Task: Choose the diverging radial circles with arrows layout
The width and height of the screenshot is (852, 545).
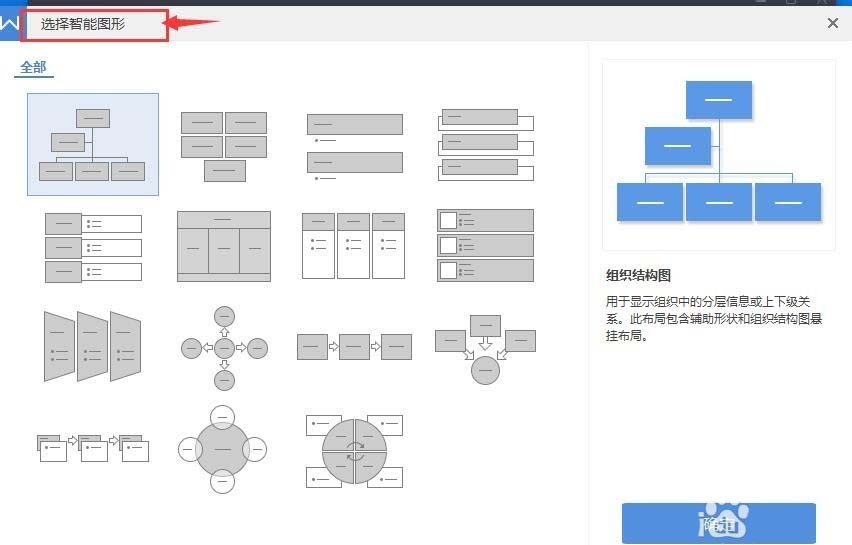Action: [224, 348]
